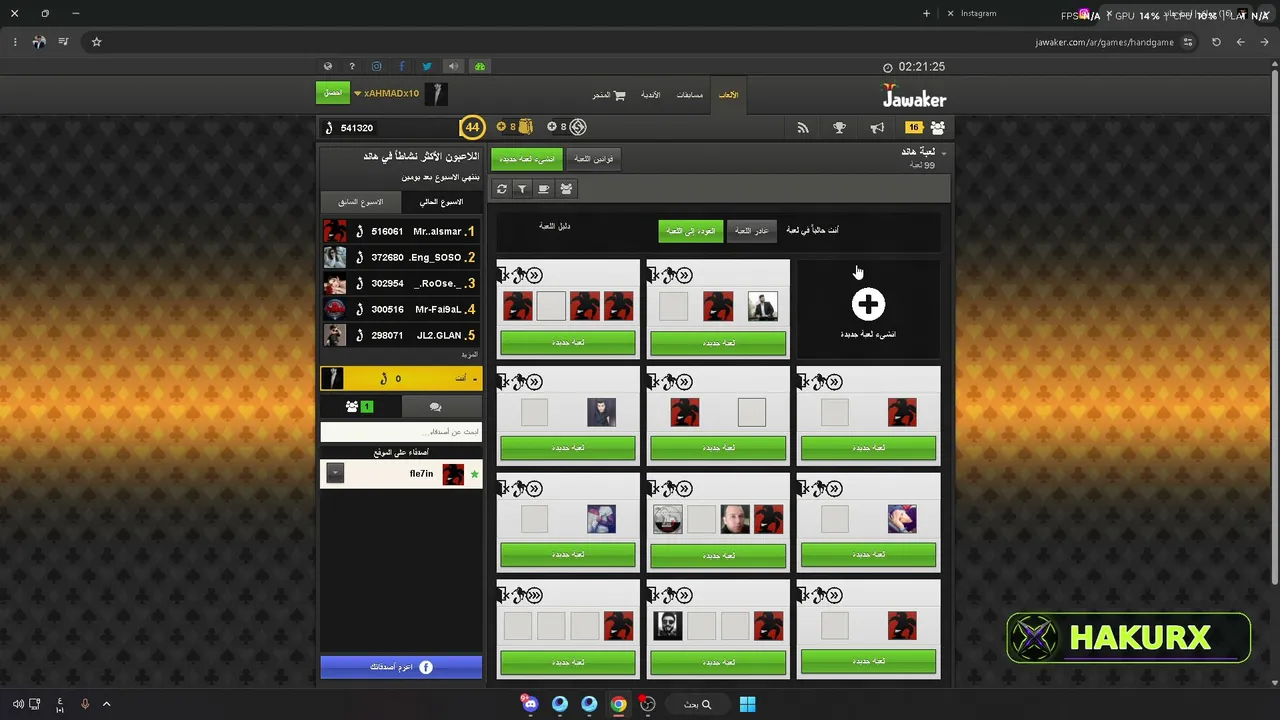
Task: Open Jawaker's Instagram link icon
Action: coord(377,67)
